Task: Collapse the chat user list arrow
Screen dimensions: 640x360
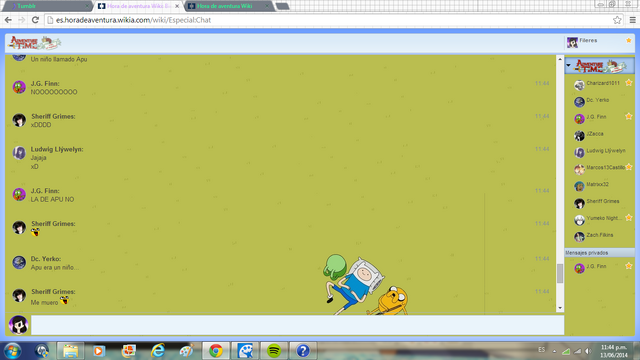Action: tap(568, 65)
